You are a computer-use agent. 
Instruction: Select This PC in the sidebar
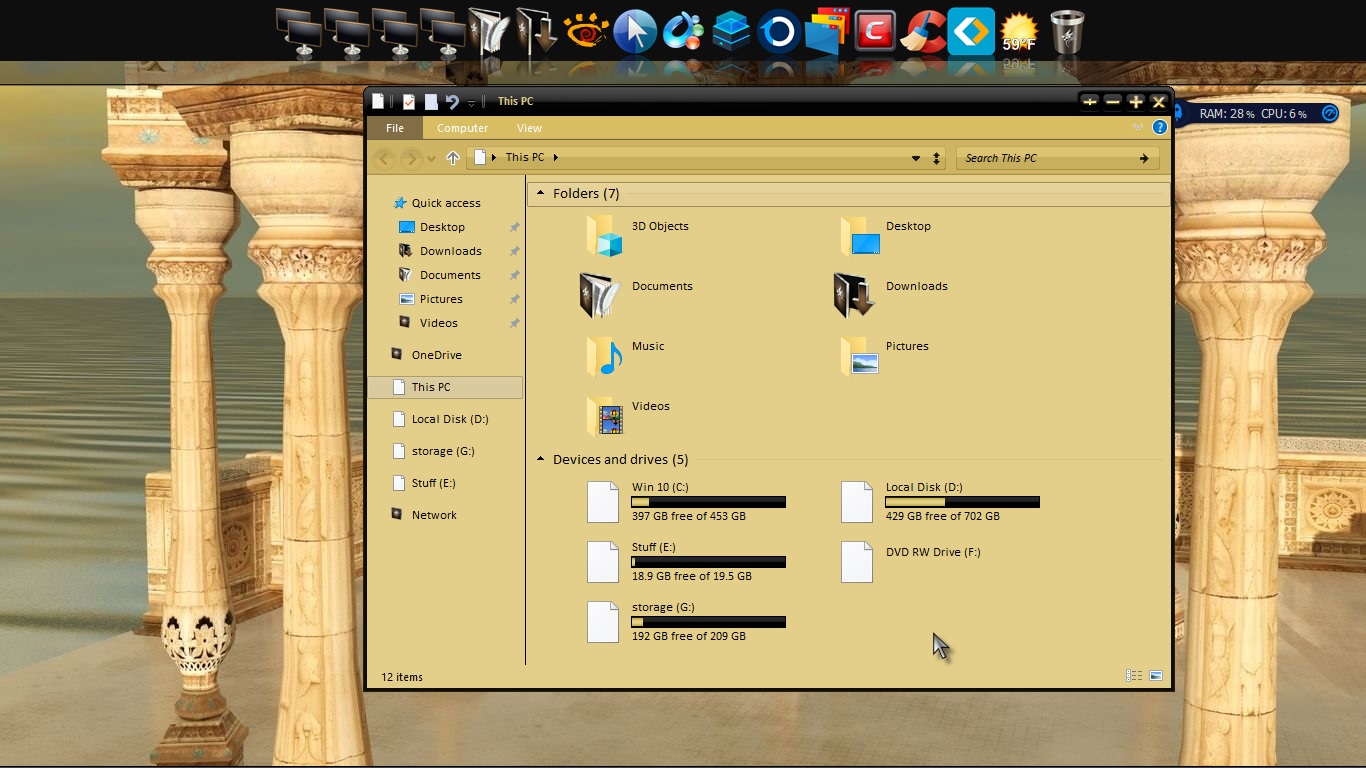point(431,387)
